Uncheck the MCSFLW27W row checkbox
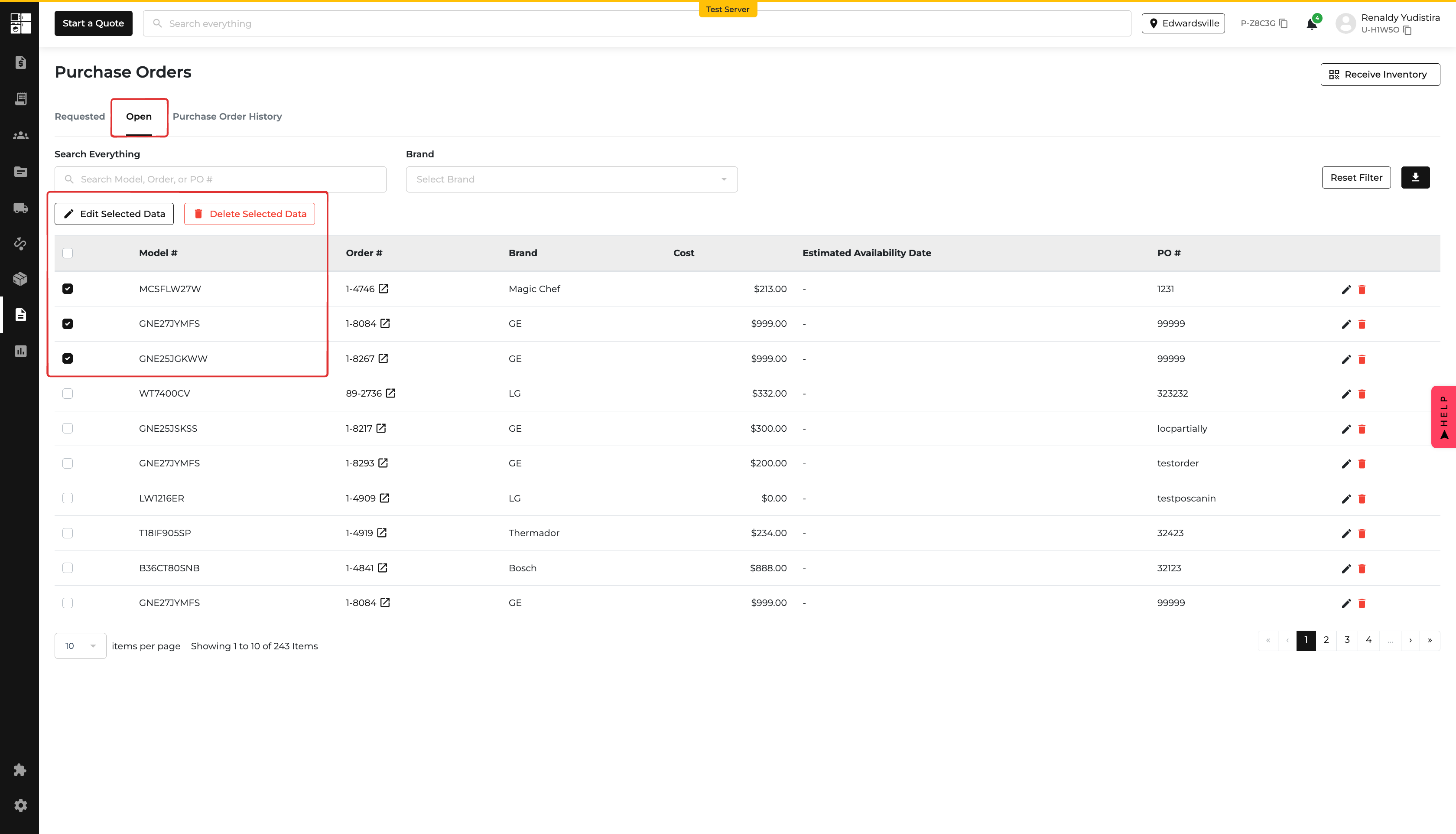The image size is (1456, 834). coord(68,289)
